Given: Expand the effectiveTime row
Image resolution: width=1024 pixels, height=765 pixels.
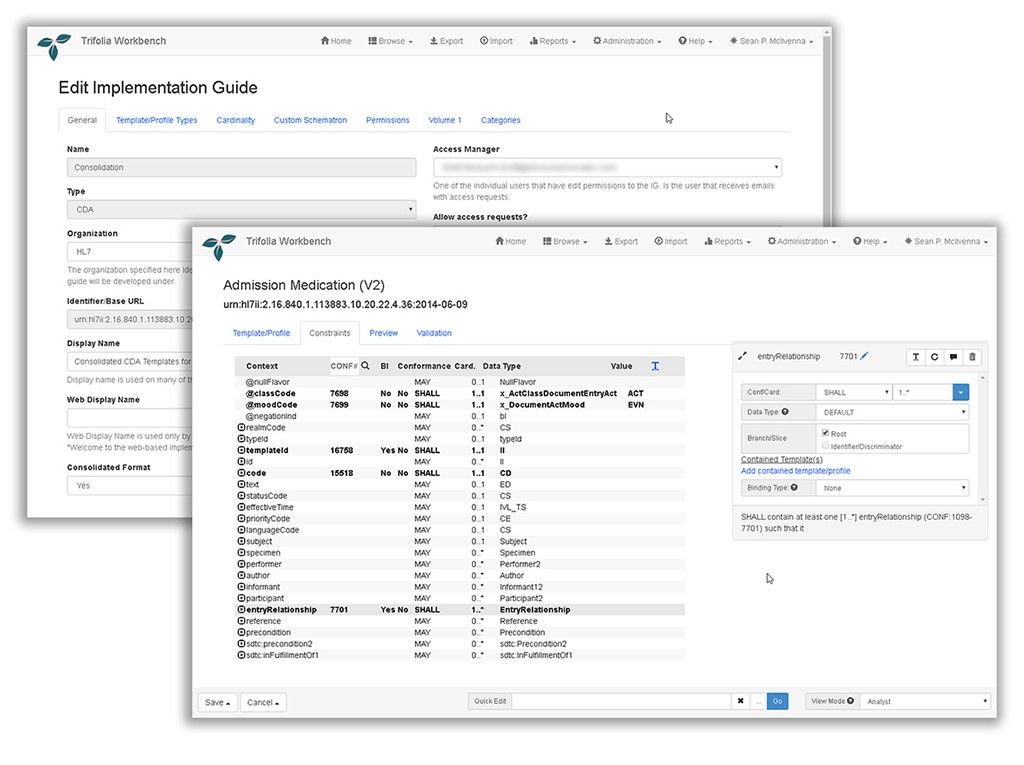Looking at the screenshot, I should (x=241, y=507).
